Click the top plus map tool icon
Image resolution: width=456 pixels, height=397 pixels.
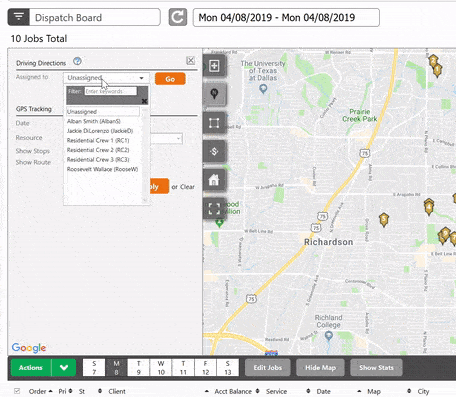(x=214, y=65)
